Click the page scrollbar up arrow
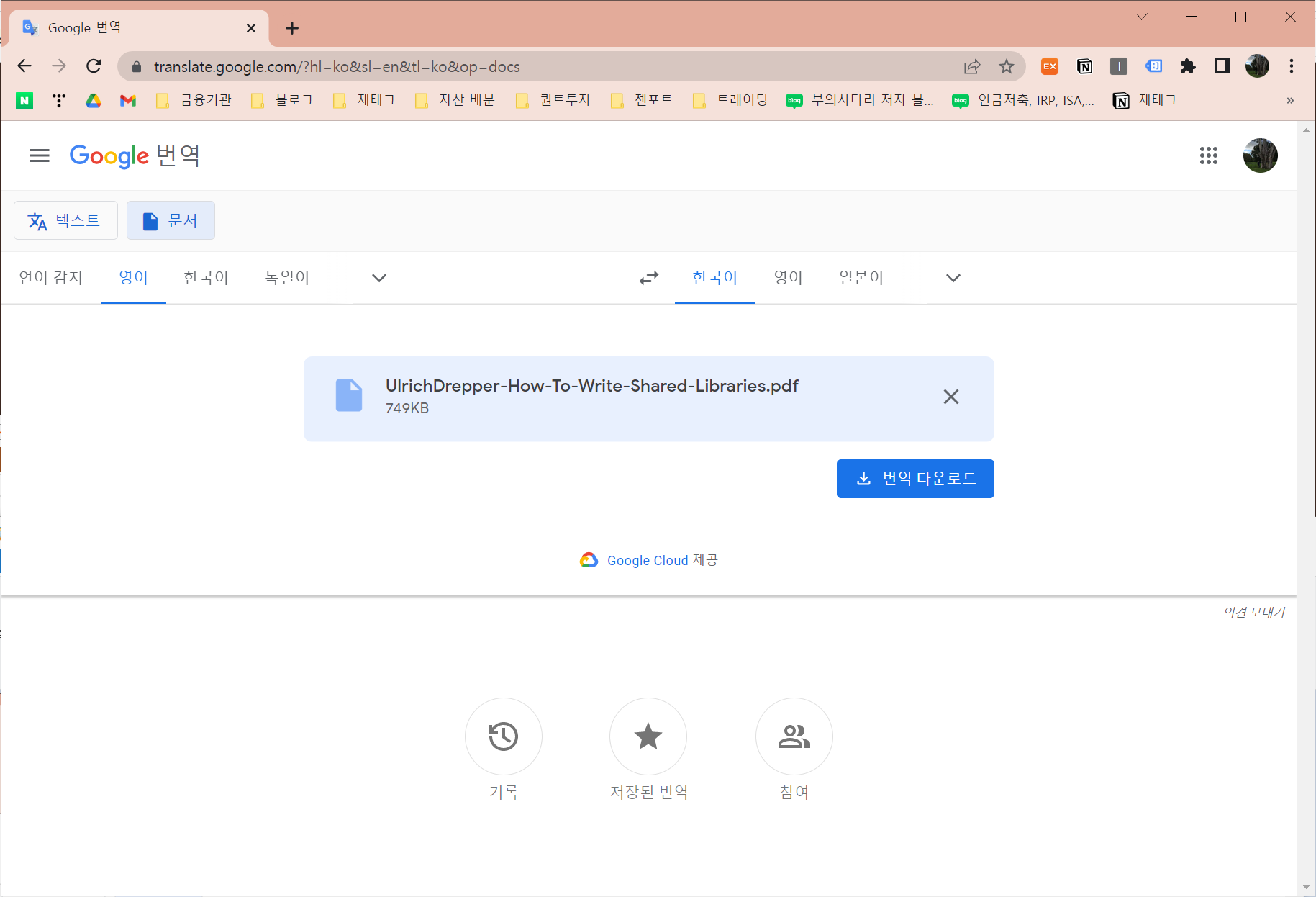This screenshot has height=897, width=1316. (x=1306, y=130)
